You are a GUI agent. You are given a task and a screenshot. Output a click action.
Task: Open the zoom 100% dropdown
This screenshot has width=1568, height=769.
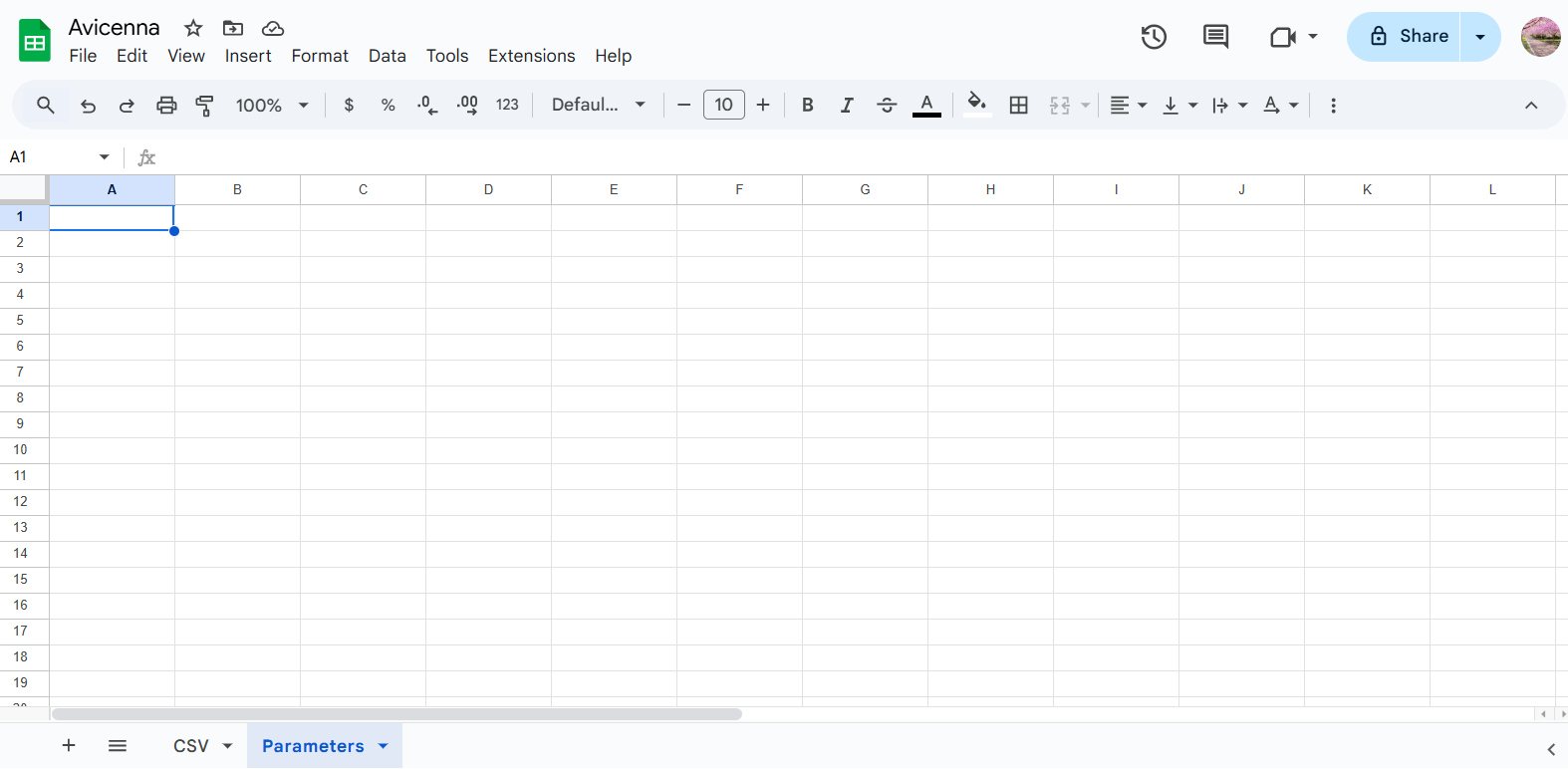pos(272,106)
